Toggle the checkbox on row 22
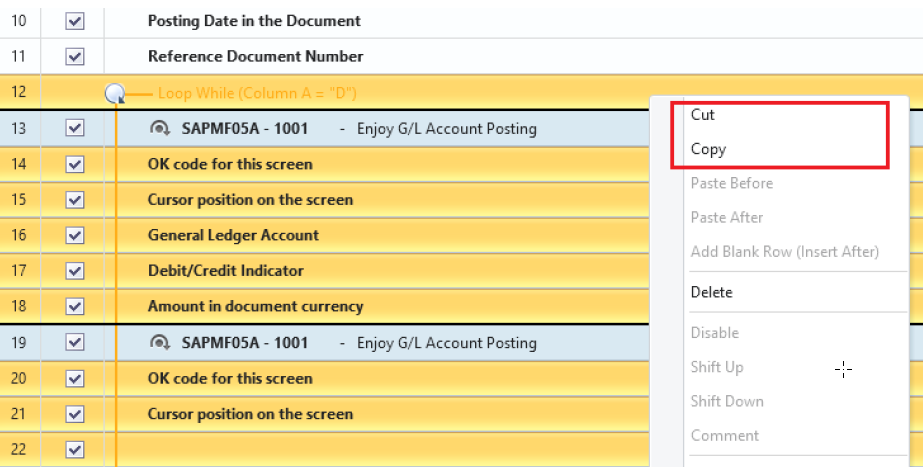Image resolution: width=923 pixels, height=467 pixels. [74, 450]
